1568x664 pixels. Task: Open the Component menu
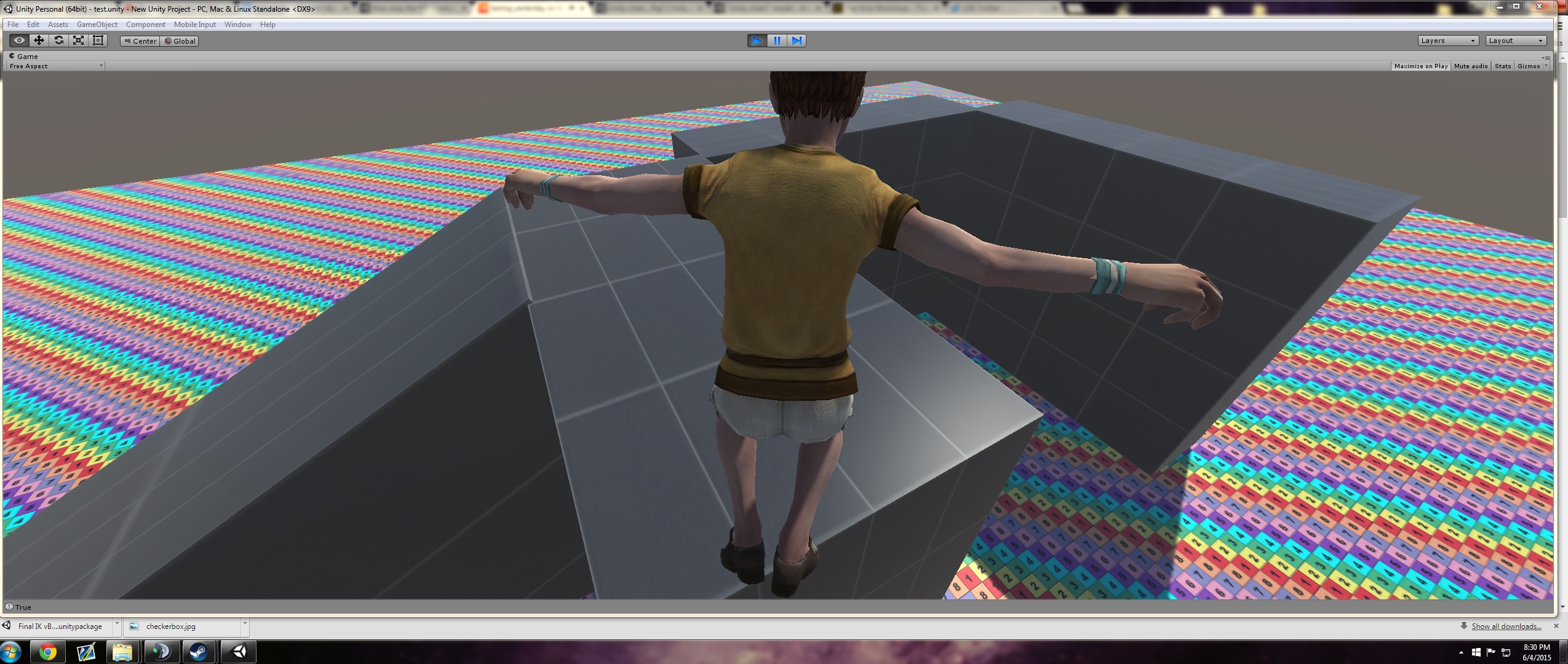coord(145,25)
